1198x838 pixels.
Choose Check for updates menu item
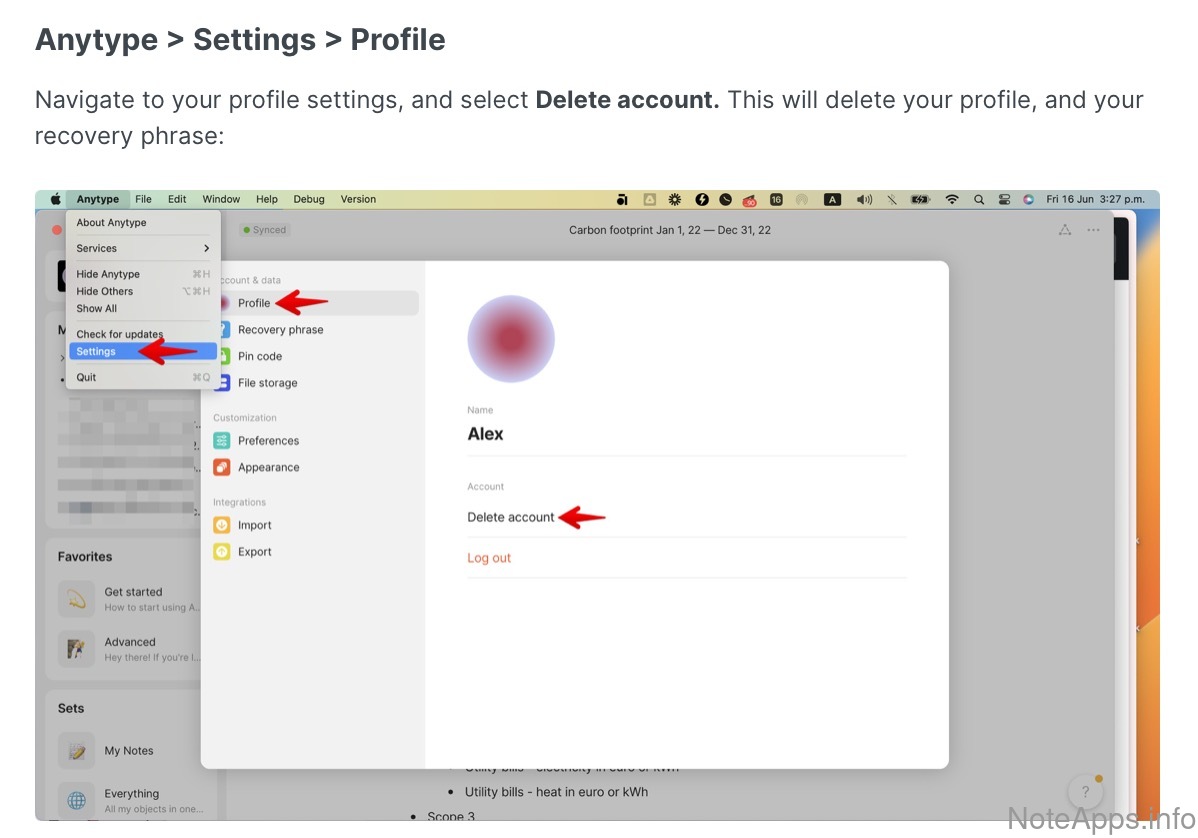[119, 334]
